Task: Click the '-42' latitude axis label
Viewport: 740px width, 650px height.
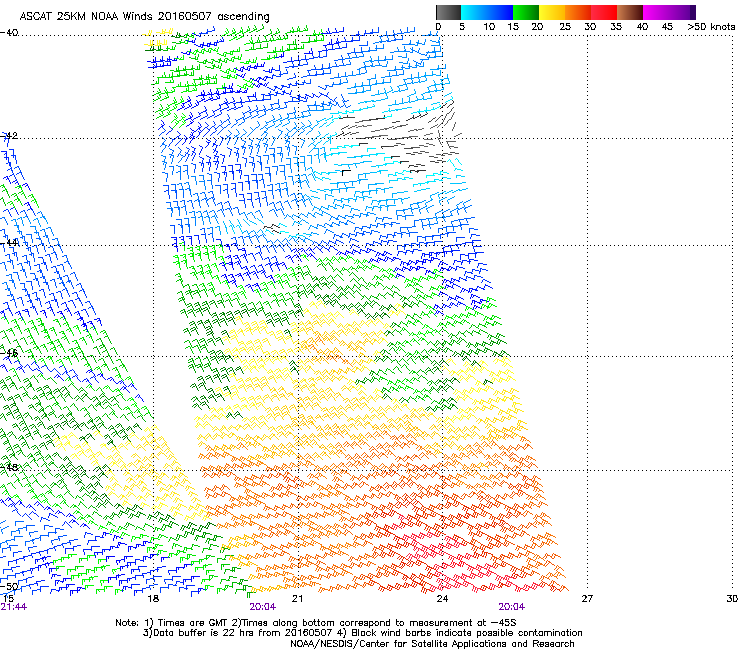Action: (9, 136)
